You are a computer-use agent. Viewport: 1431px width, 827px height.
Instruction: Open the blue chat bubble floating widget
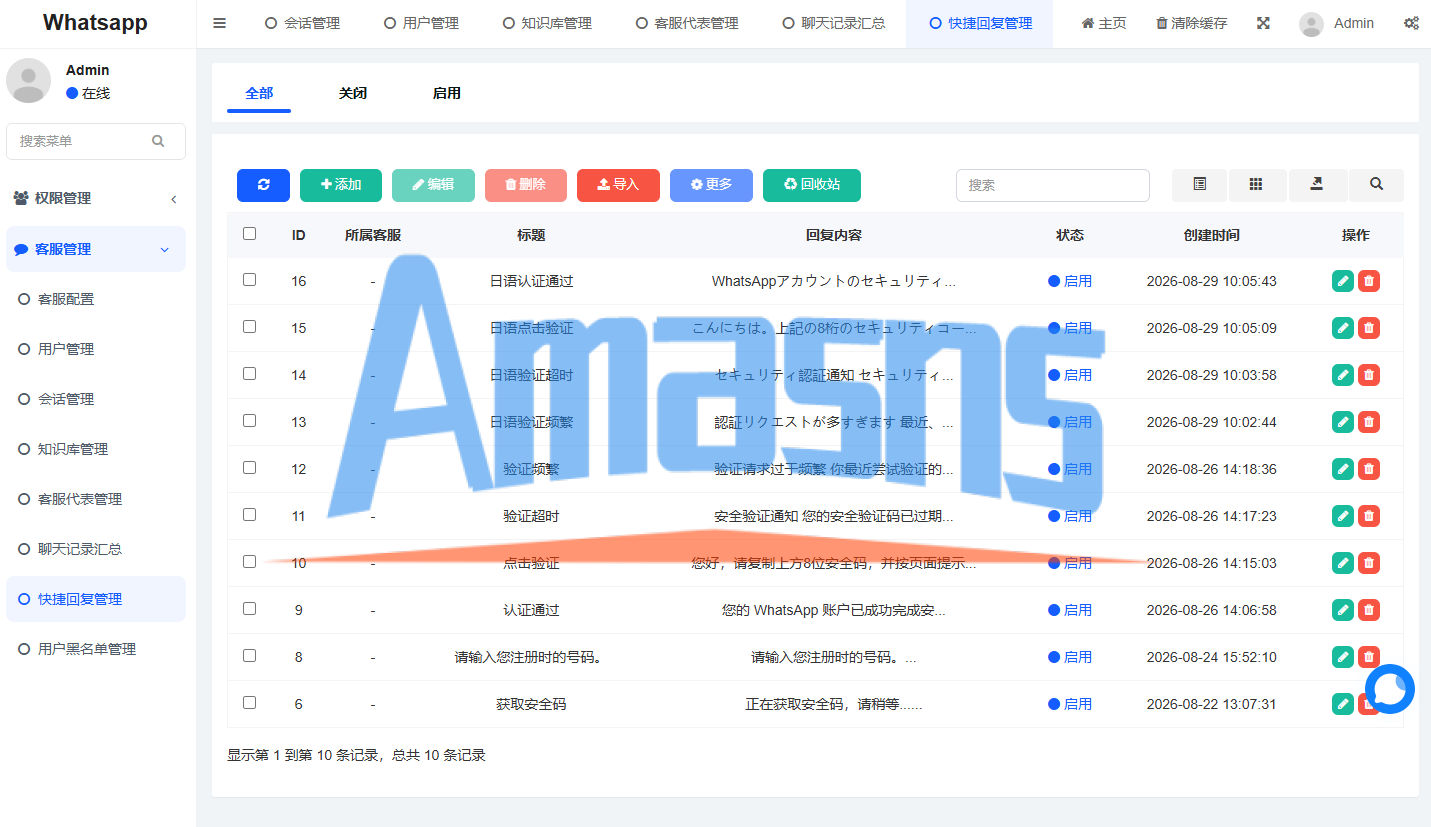tap(1390, 689)
